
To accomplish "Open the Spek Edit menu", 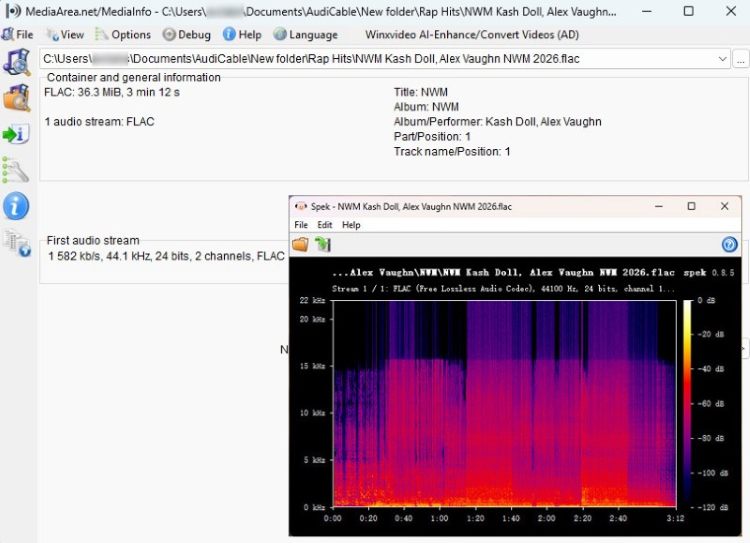I will click(324, 225).
